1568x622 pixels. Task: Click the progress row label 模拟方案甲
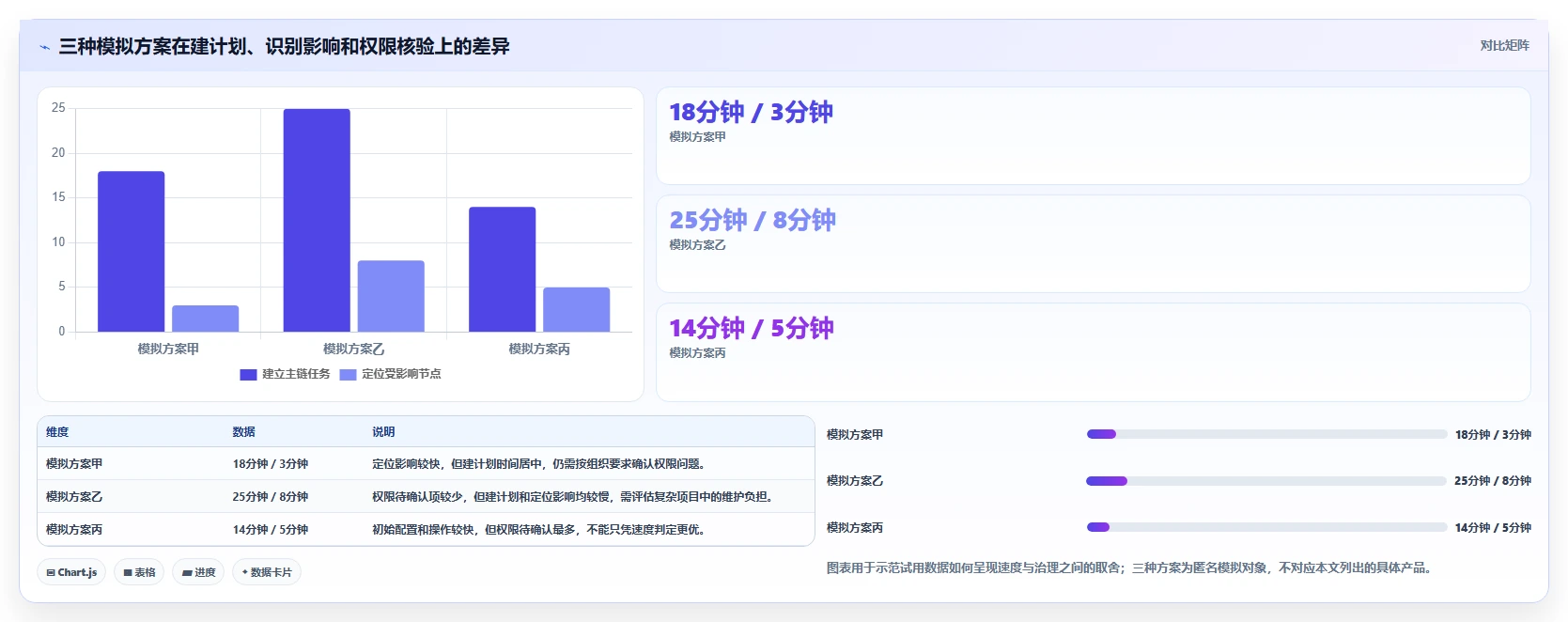point(855,435)
